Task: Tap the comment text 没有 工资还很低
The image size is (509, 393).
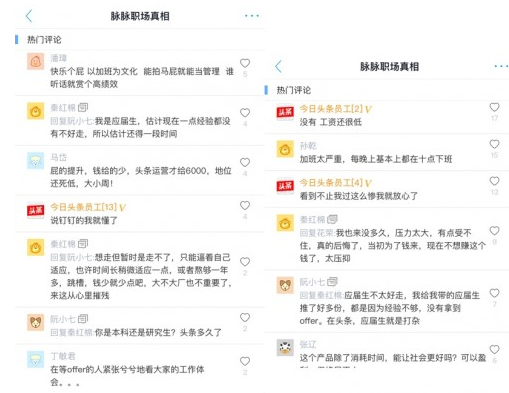Action: (330, 122)
